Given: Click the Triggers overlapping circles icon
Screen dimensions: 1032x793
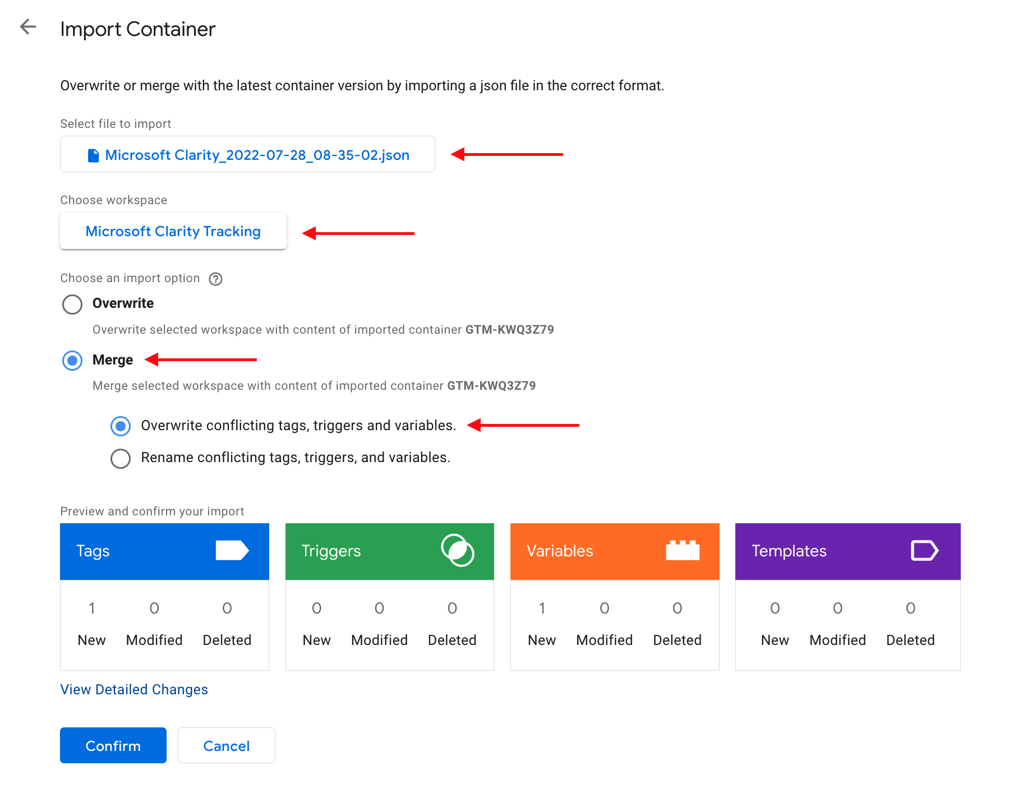Looking at the screenshot, I should coord(457,550).
